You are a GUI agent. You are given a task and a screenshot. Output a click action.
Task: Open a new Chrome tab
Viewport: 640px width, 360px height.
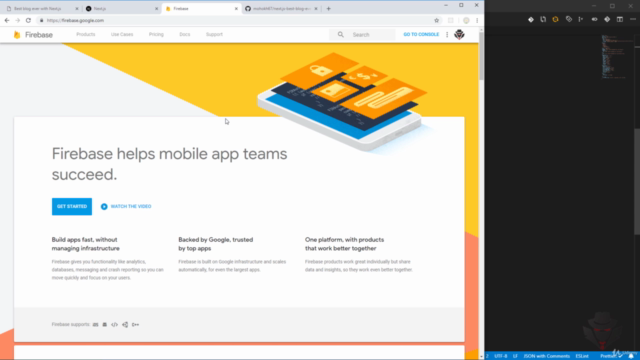point(329,9)
